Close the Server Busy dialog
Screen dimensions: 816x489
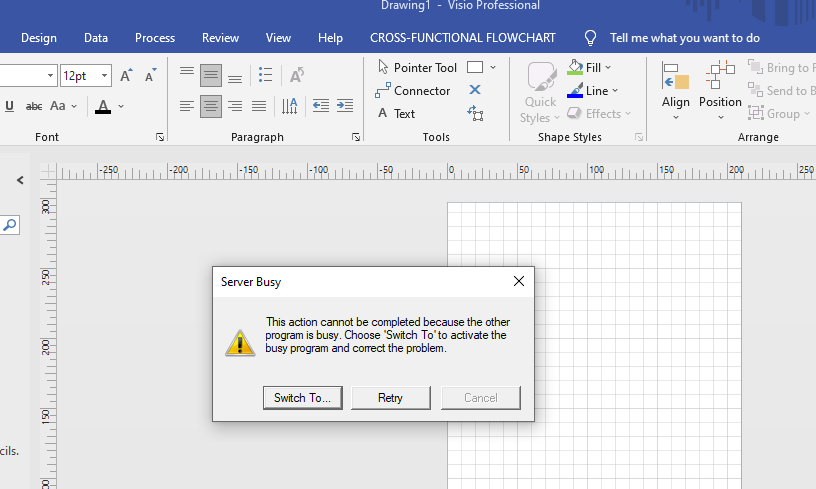coord(519,281)
